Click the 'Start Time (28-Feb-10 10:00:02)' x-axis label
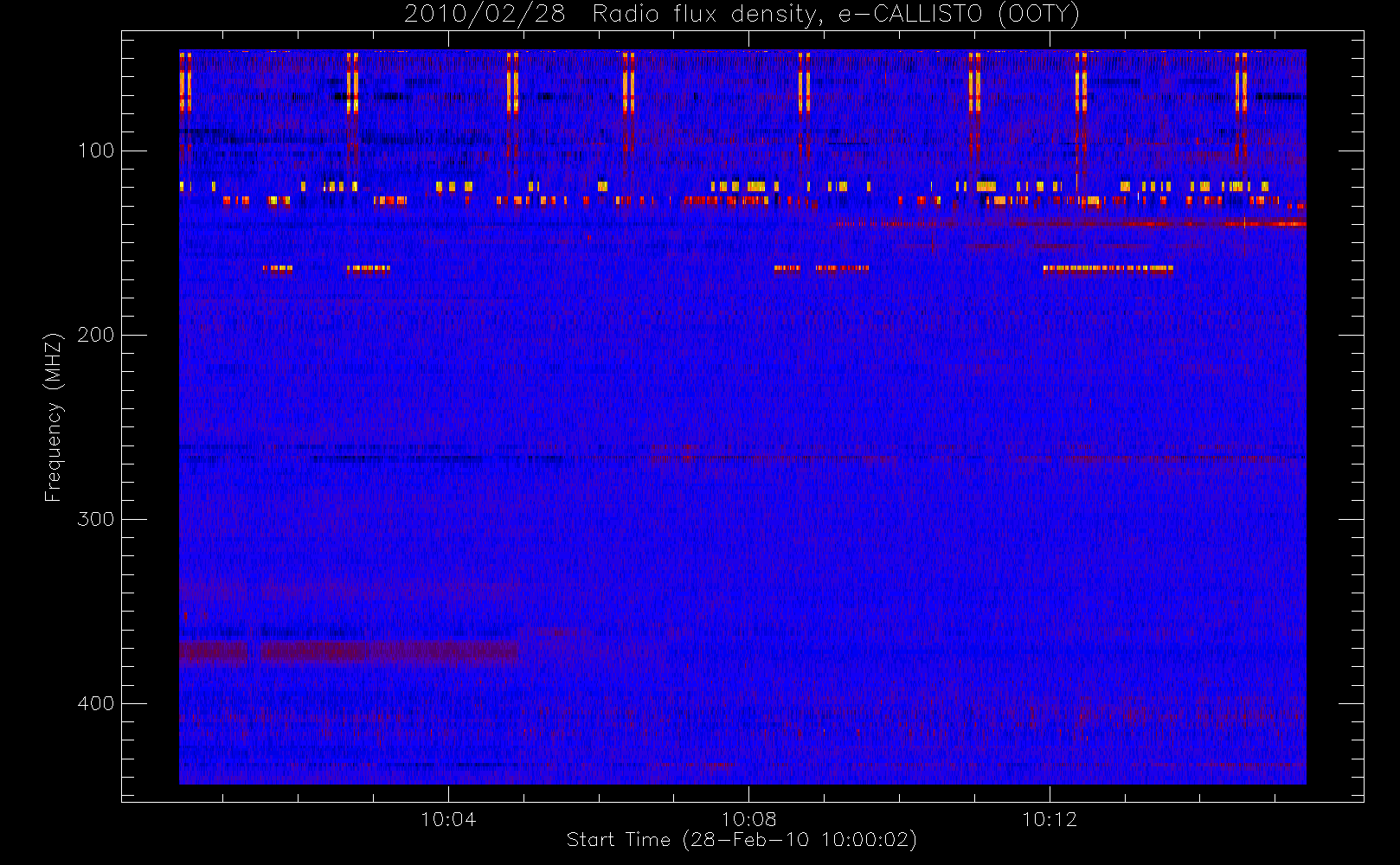1400x865 pixels. [x=742, y=840]
